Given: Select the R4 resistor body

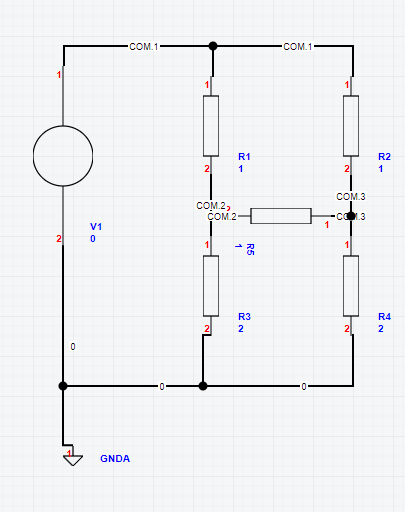Looking at the screenshot, I should click(x=351, y=286).
